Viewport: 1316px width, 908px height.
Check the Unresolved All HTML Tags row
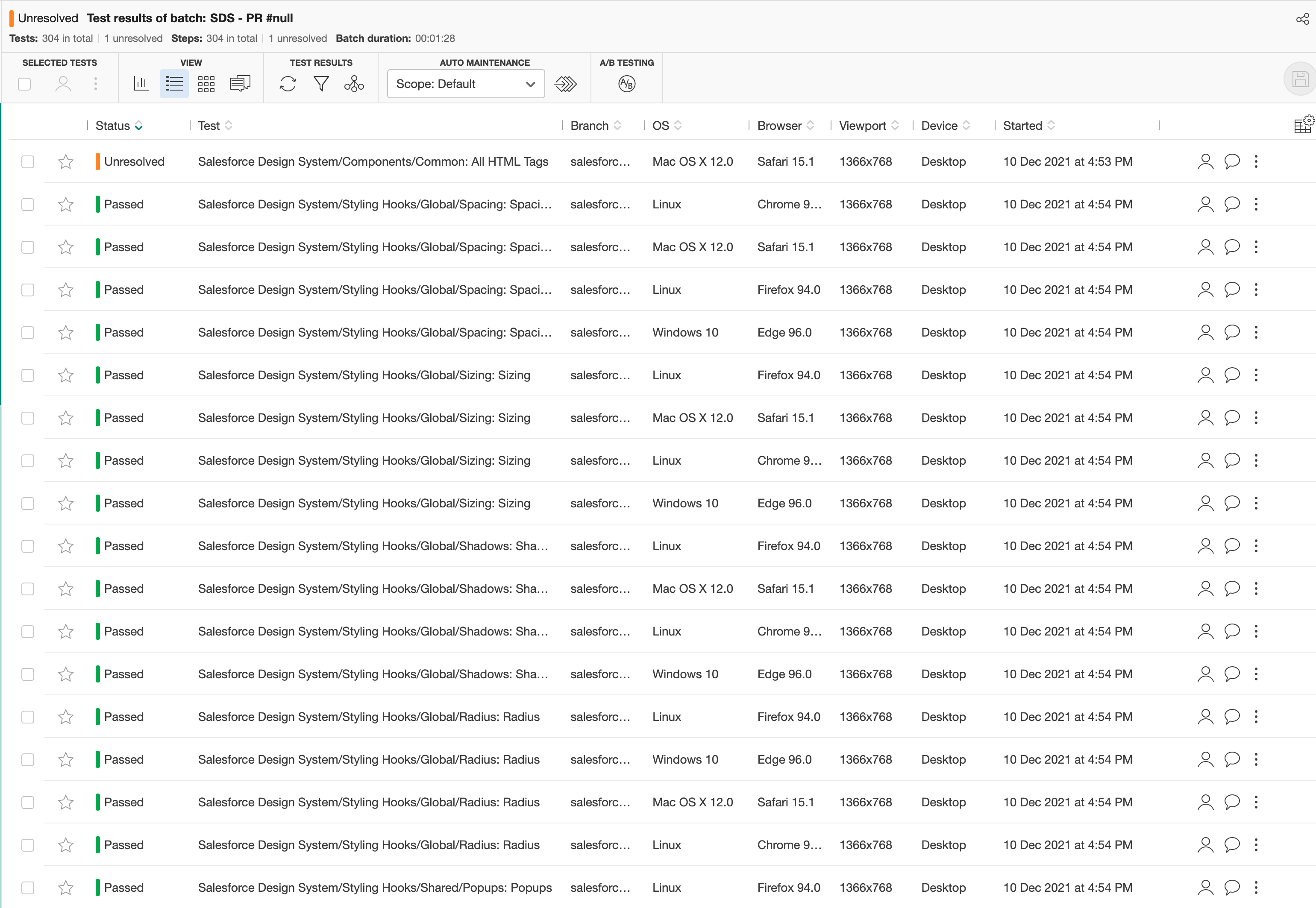(27, 161)
